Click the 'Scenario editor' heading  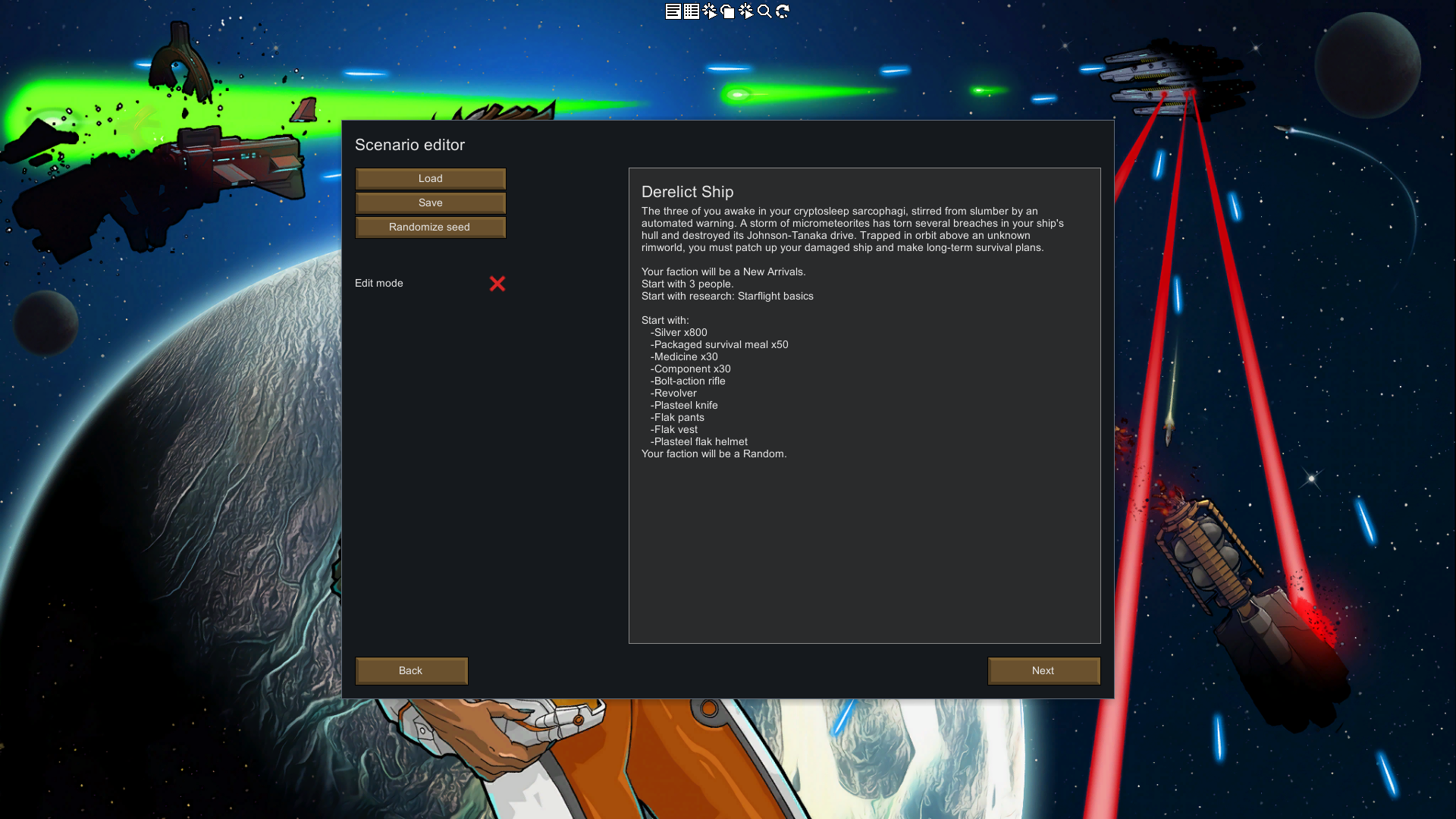[x=409, y=145]
